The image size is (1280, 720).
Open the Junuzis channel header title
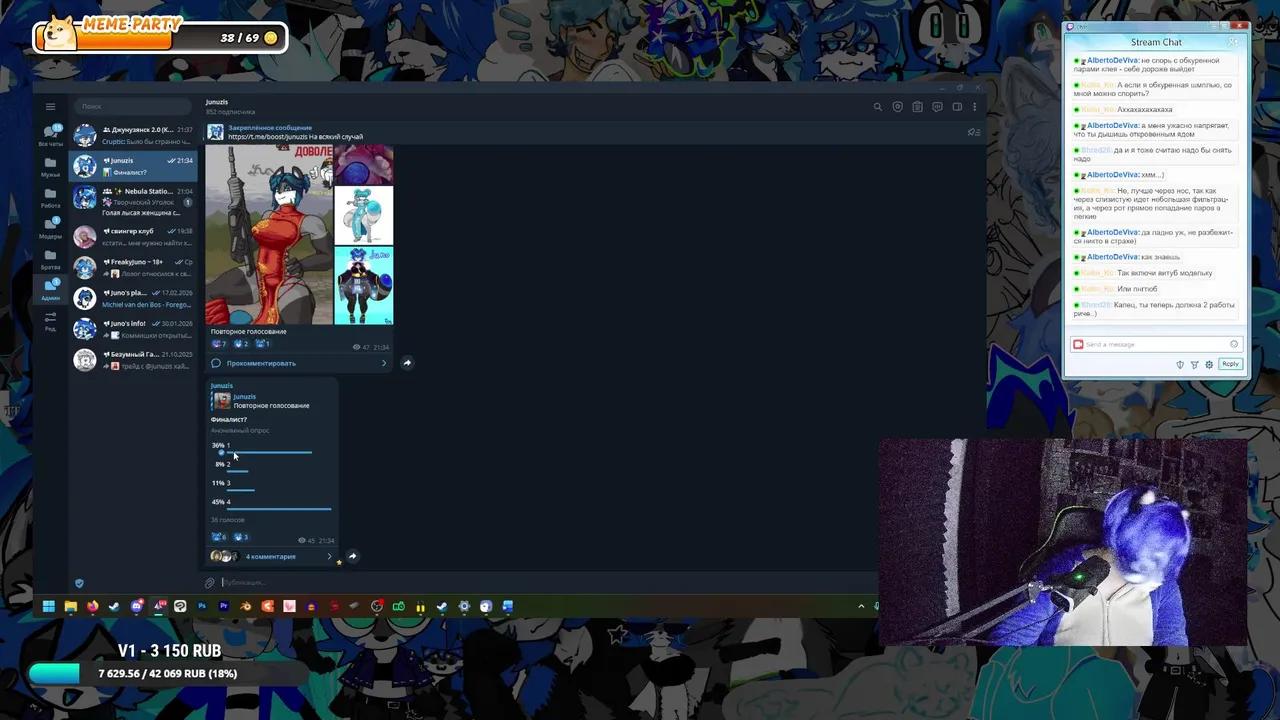click(217, 102)
